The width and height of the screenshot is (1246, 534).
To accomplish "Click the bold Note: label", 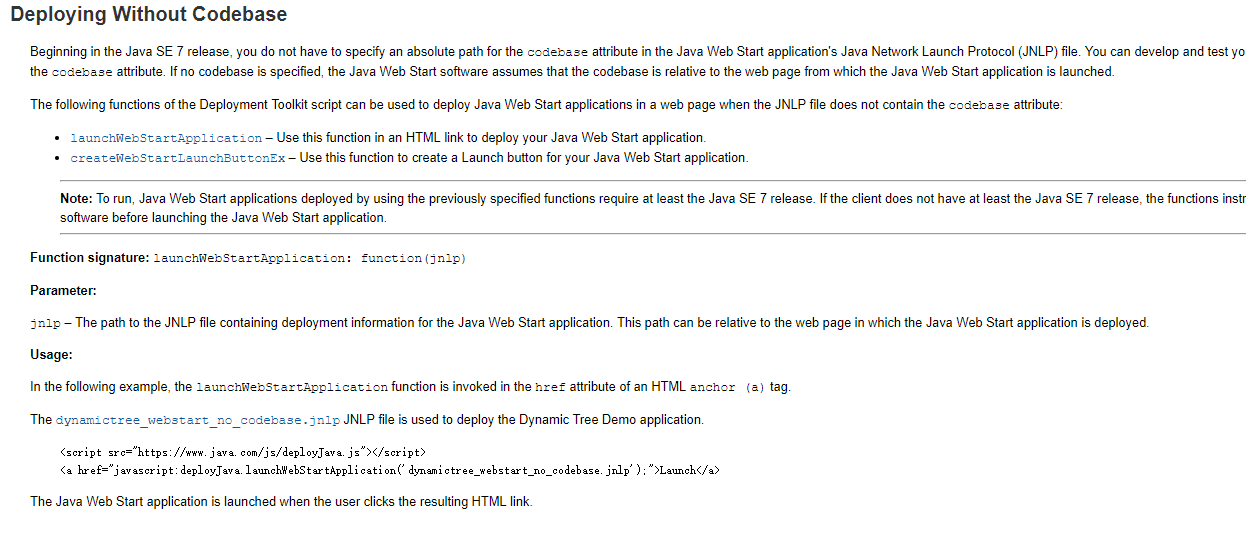I will coord(76,199).
